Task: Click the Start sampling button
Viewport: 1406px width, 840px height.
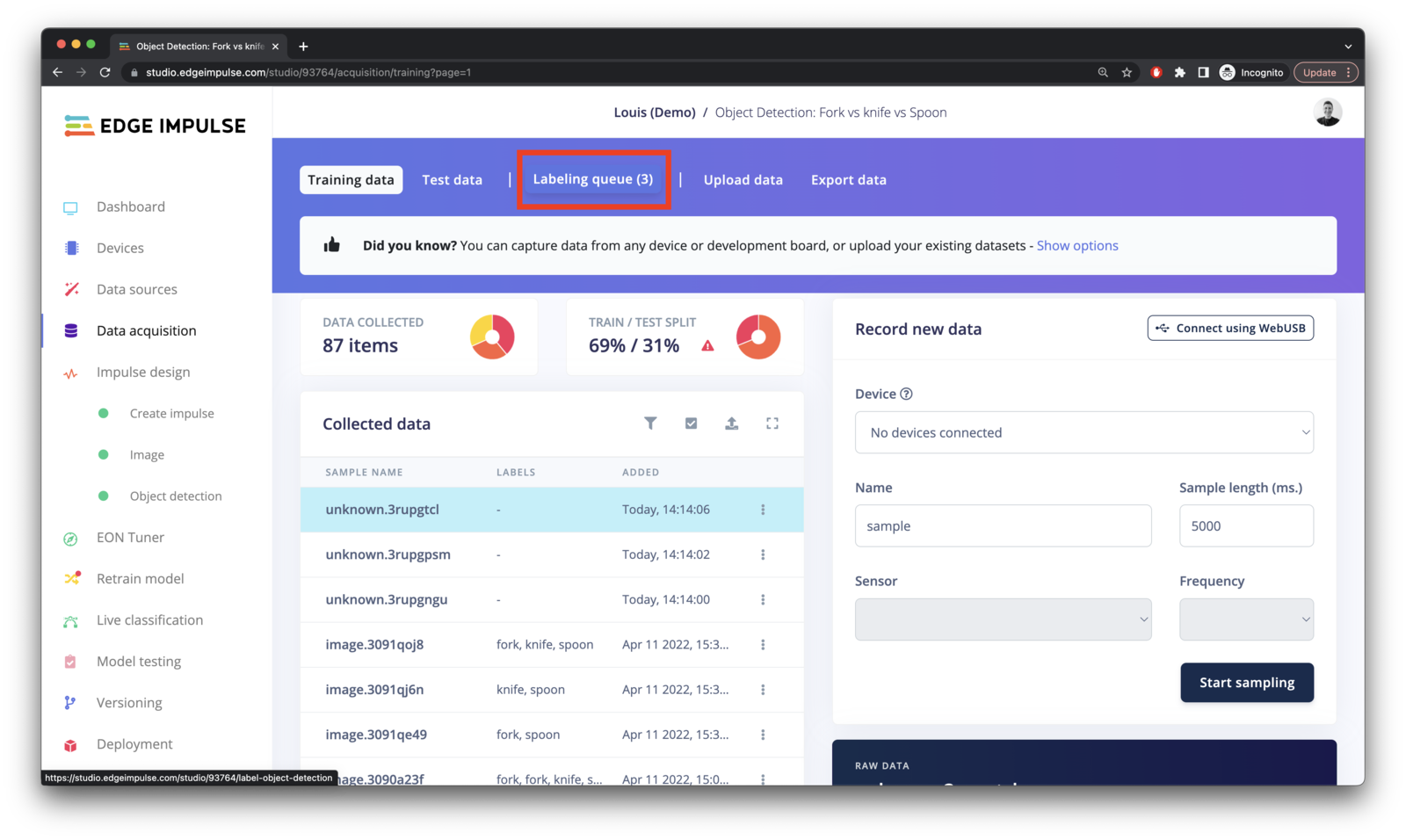Action: coord(1246,683)
